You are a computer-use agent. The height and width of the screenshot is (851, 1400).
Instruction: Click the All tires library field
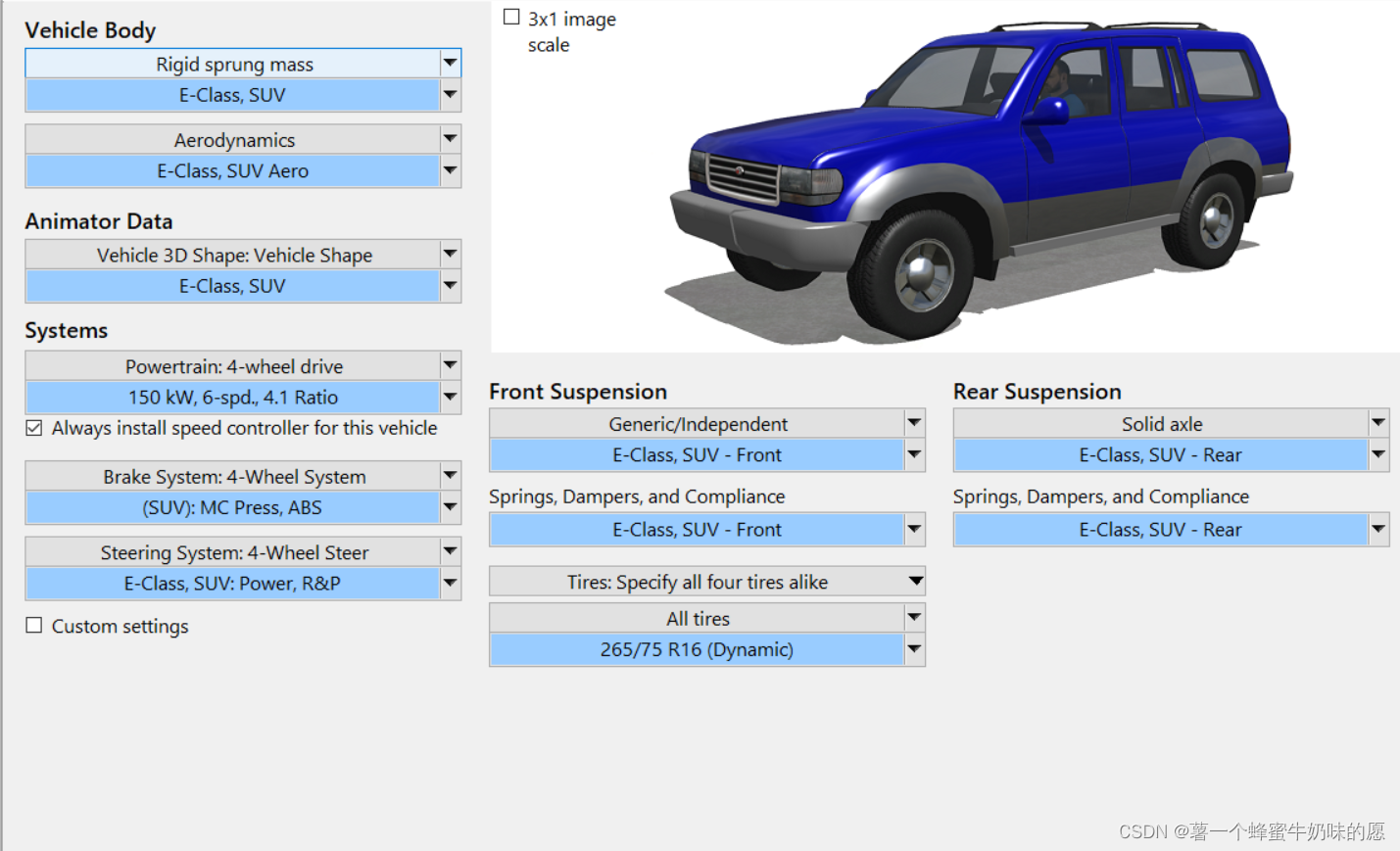tap(698, 618)
